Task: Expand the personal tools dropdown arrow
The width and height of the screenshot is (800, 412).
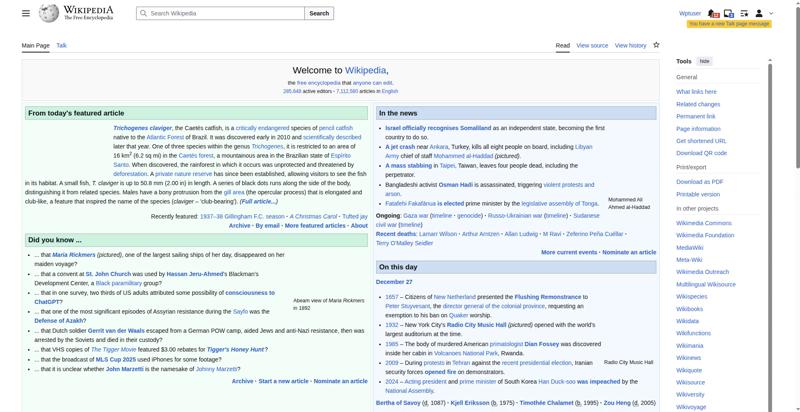Action: tap(770, 14)
